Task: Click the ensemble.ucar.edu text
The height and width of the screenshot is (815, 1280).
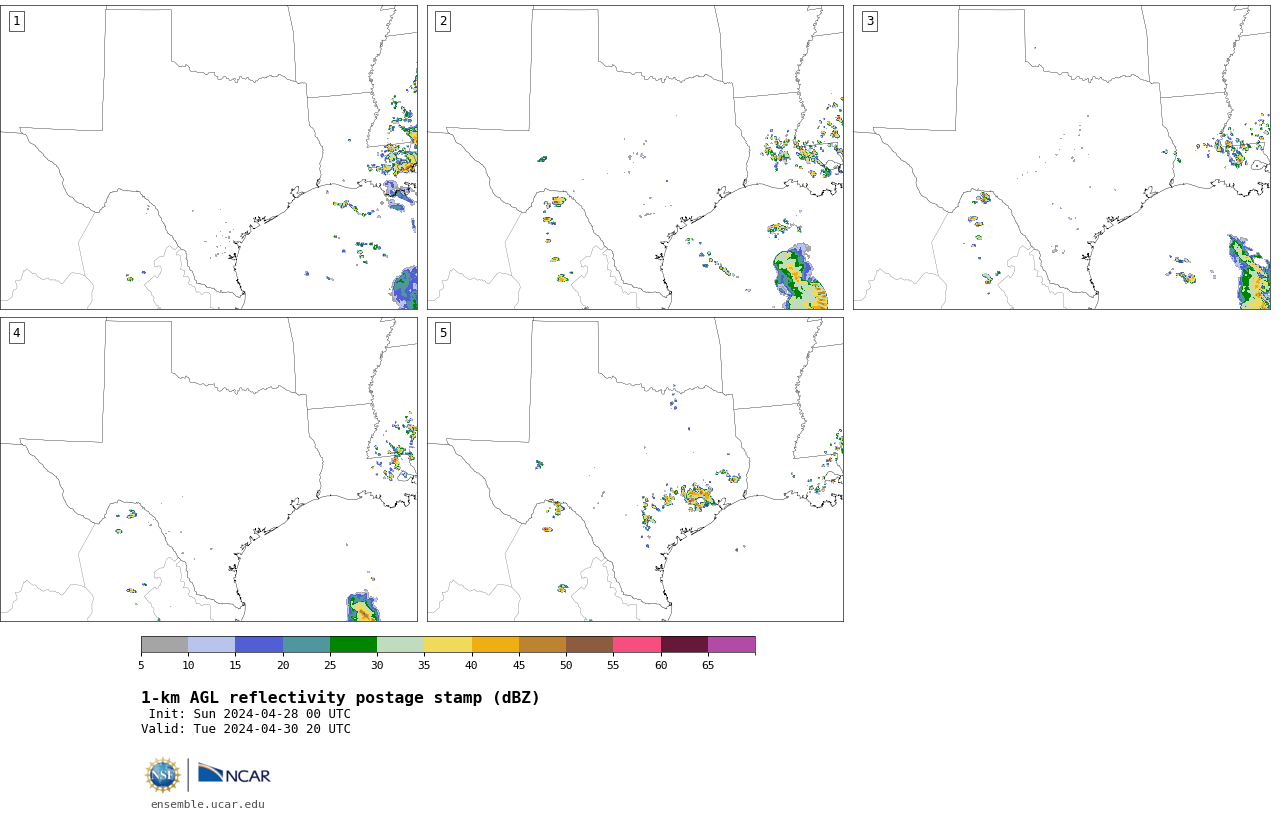Action: (208, 804)
